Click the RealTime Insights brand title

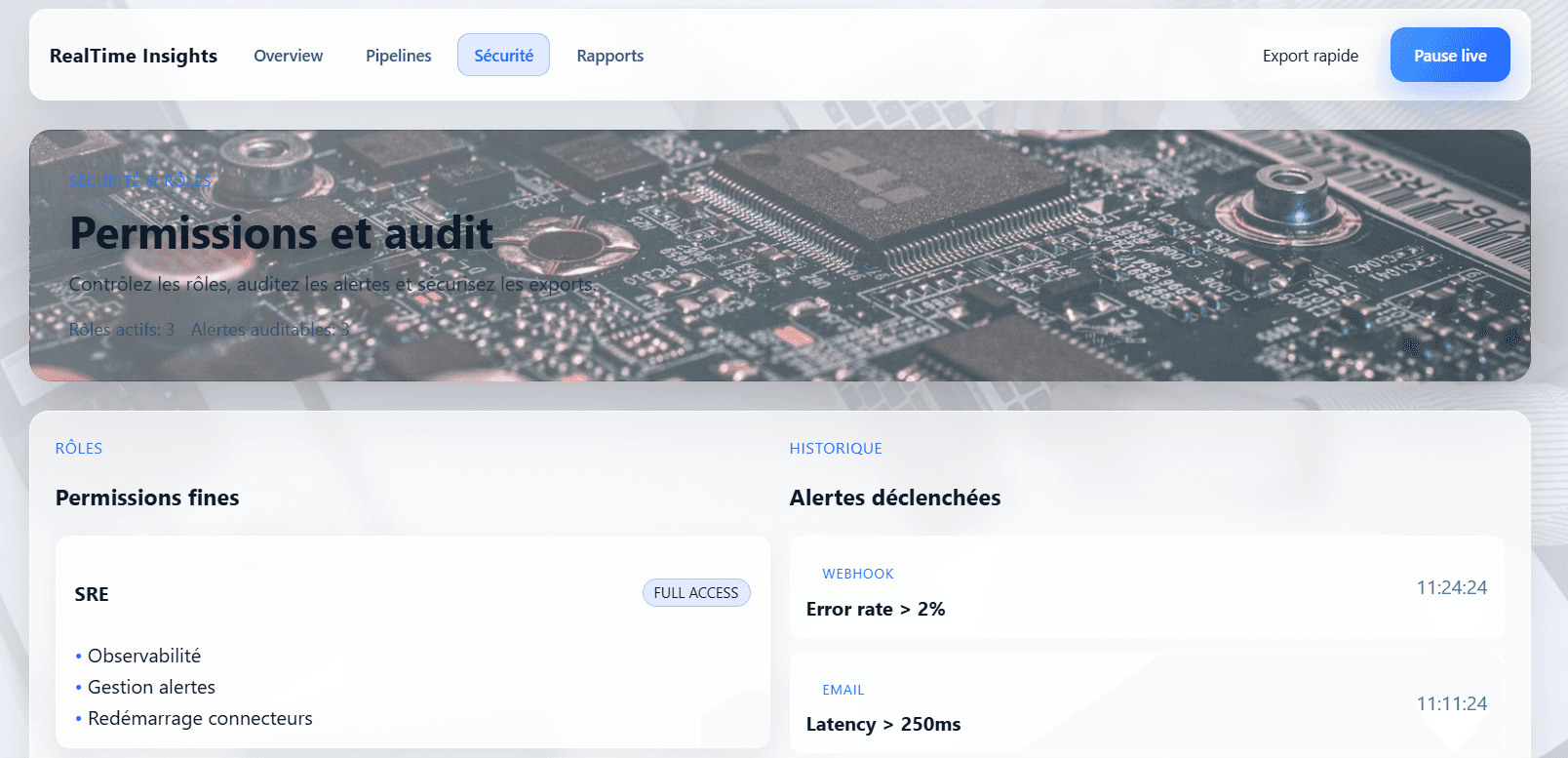tap(134, 56)
